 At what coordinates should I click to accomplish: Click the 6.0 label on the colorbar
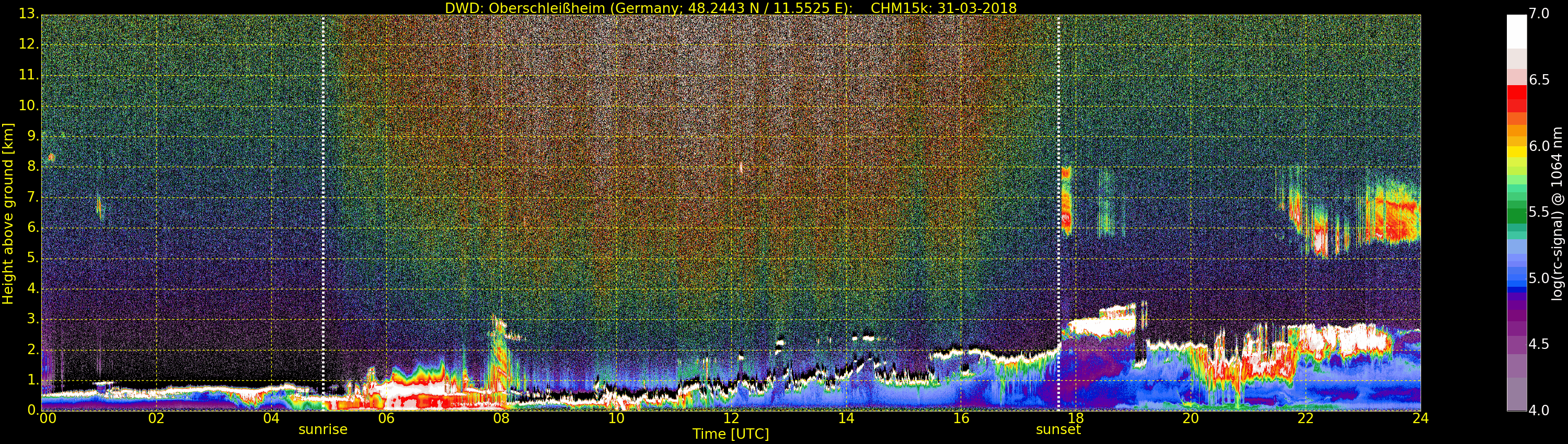pyautogui.click(x=1539, y=146)
